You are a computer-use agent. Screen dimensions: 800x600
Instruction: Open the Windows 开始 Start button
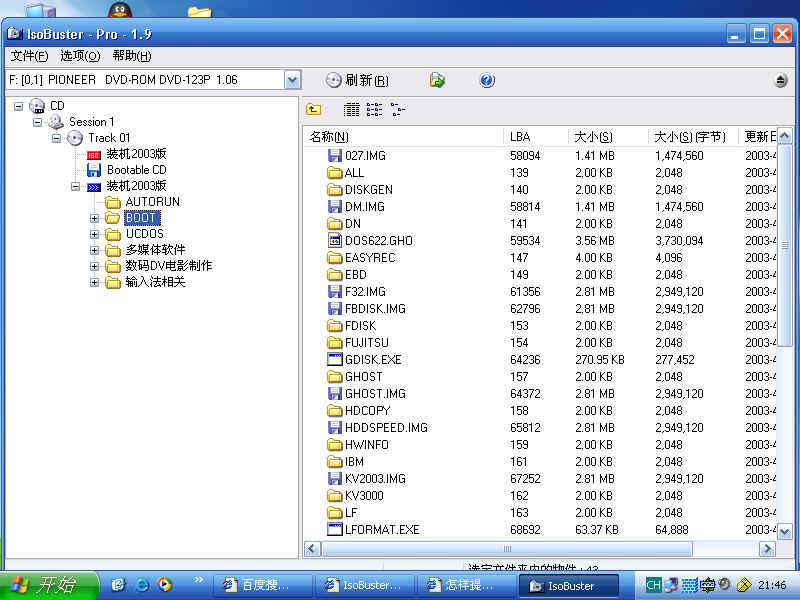click(49, 585)
